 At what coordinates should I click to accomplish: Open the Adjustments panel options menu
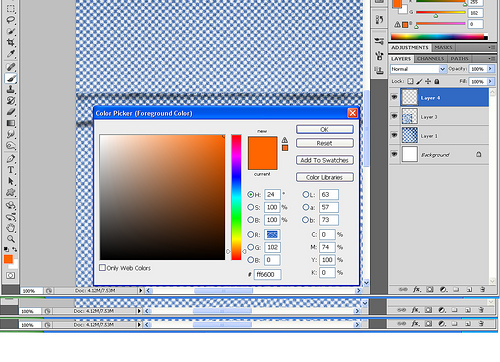click(491, 47)
